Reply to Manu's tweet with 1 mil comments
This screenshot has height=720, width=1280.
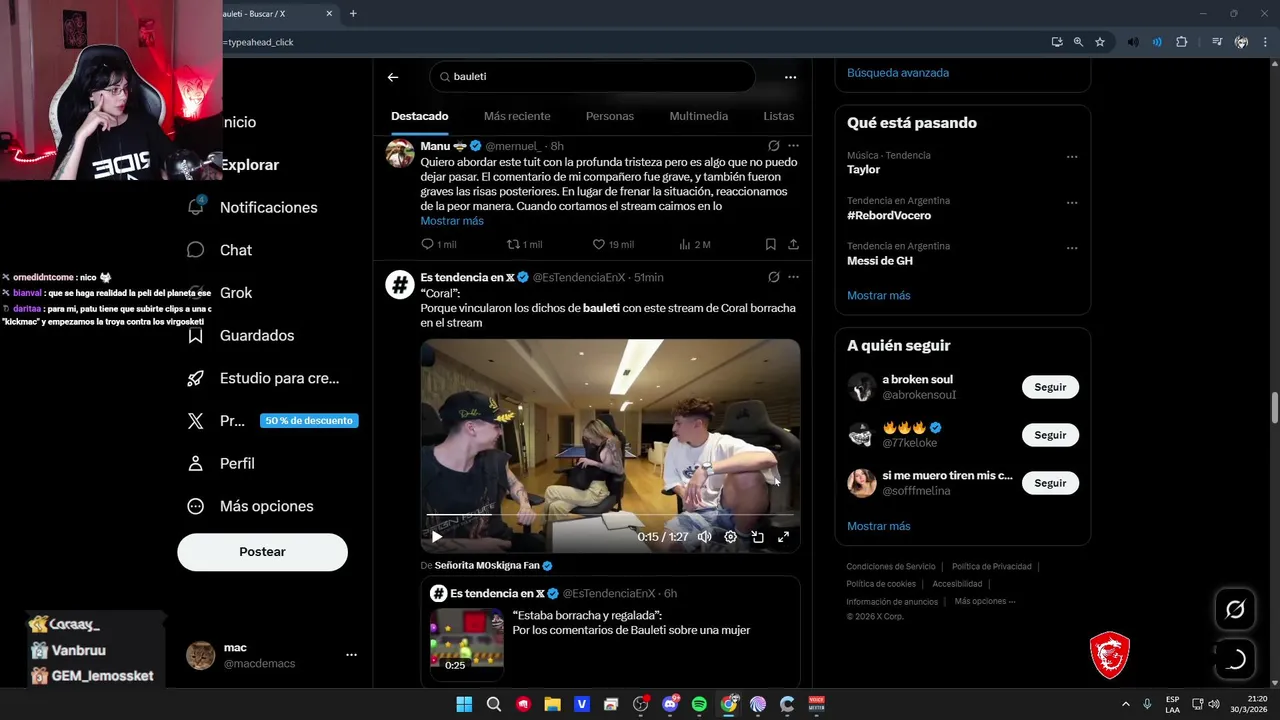[x=439, y=244]
